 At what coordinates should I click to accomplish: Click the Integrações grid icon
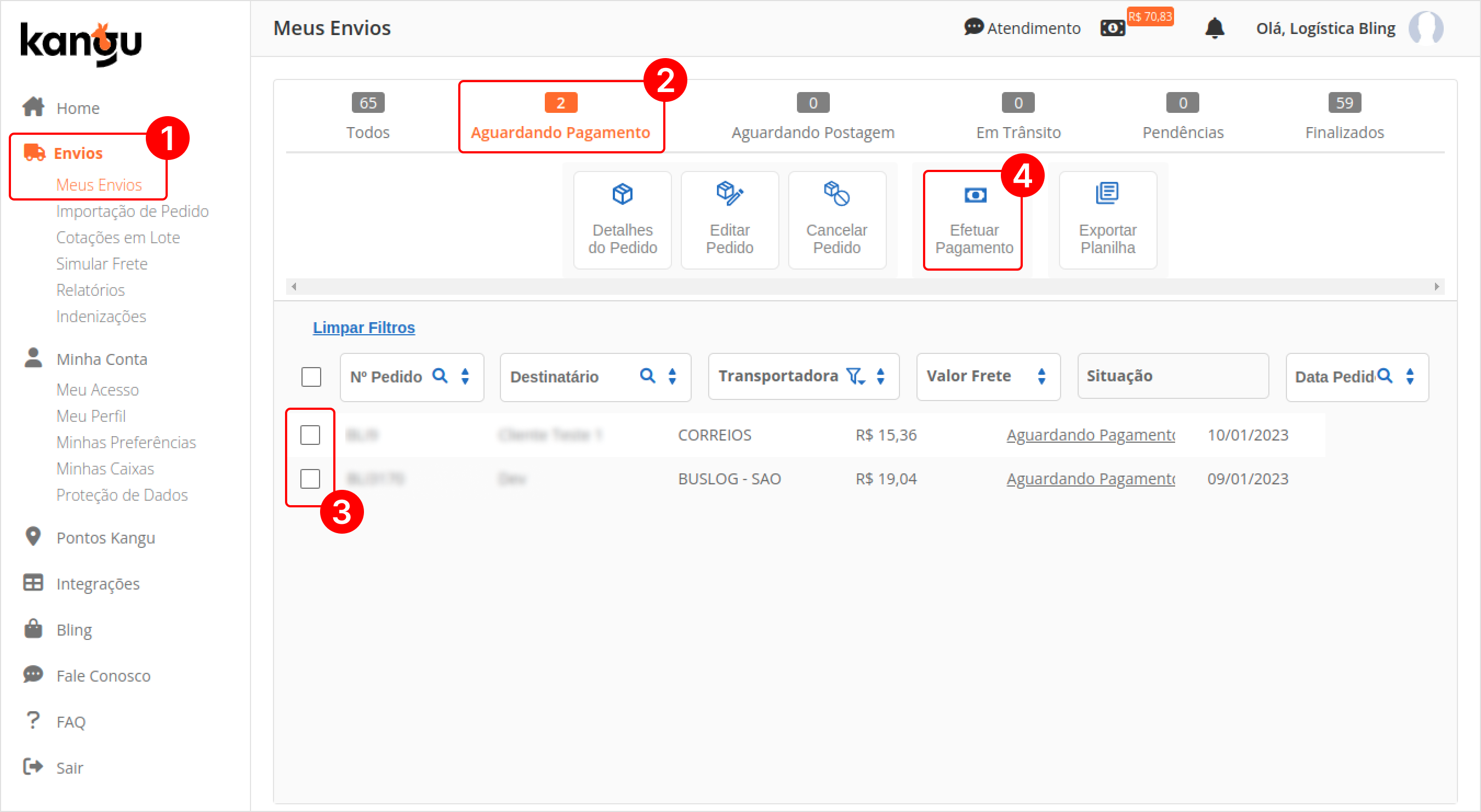[x=33, y=583]
